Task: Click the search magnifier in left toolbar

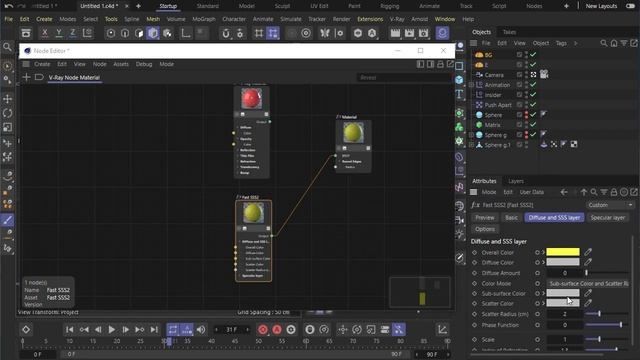Action: coord(7,47)
